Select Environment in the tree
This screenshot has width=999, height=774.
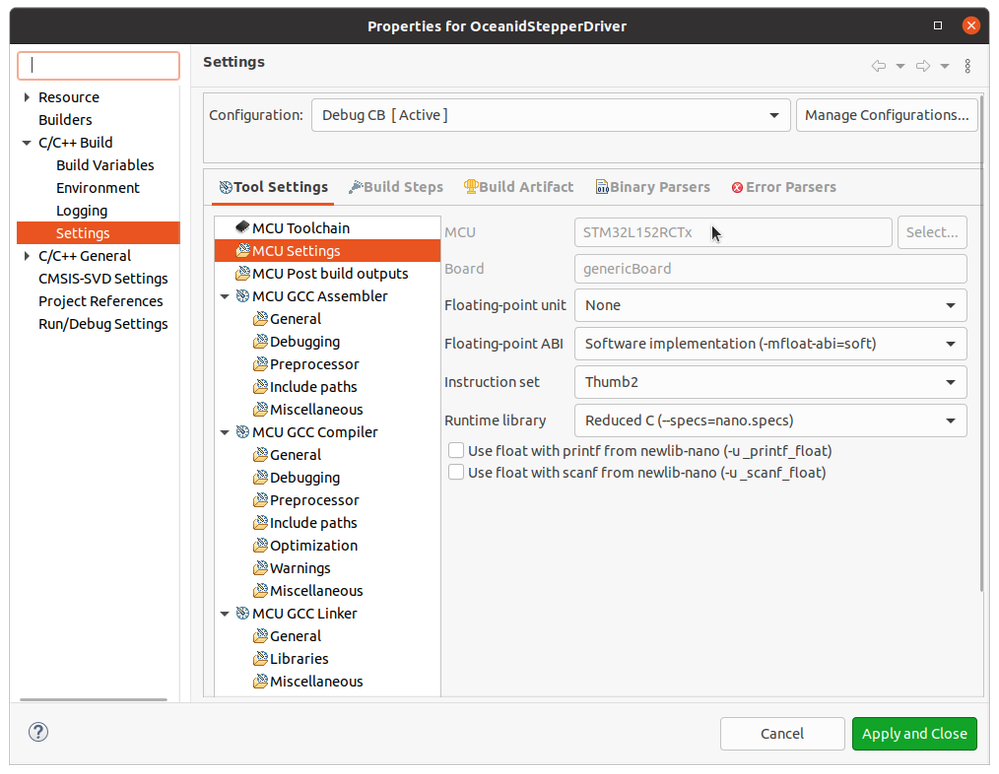(97, 188)
